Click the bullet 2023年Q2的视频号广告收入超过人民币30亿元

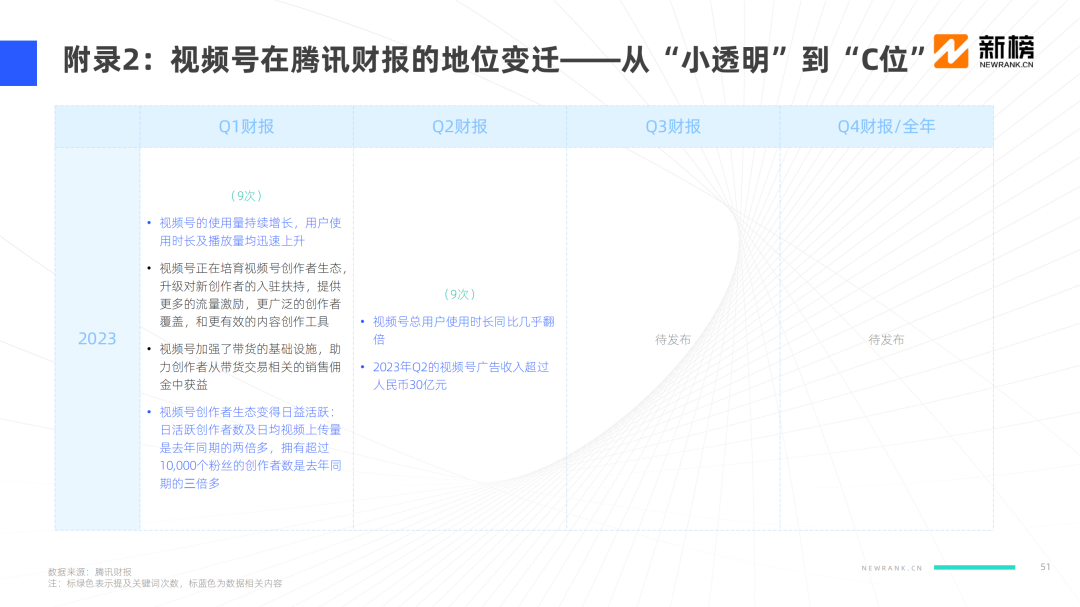point(455,375)
